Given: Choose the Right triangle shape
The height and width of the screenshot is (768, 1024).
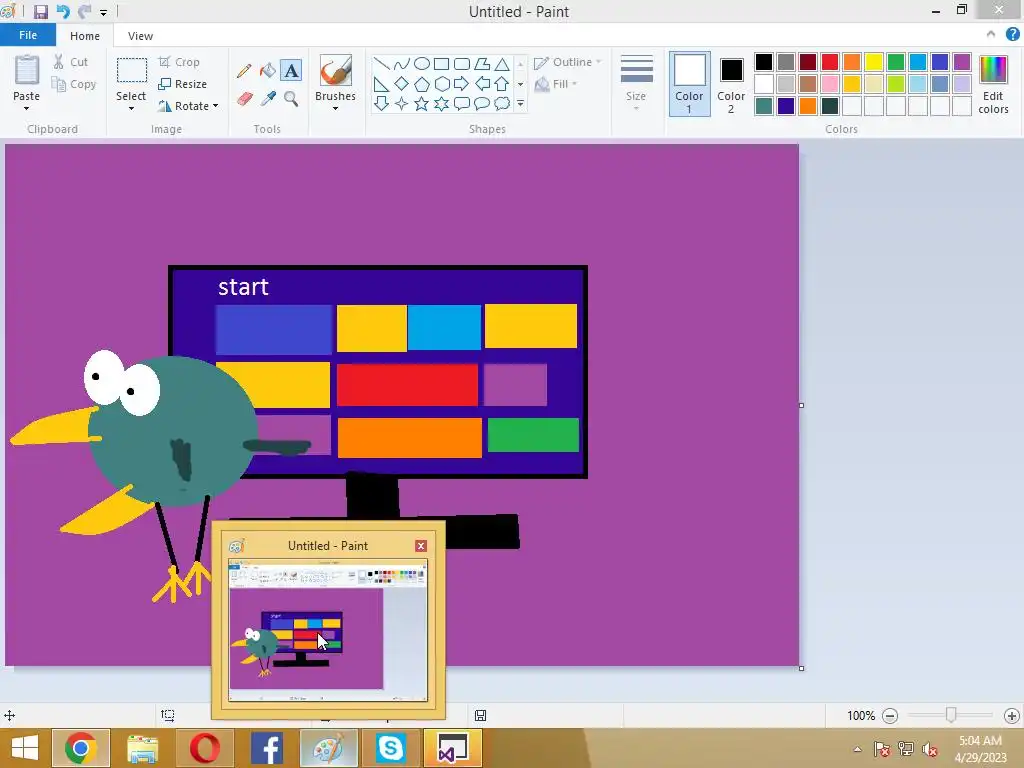Looking at the screenshot, I should 381,84.
